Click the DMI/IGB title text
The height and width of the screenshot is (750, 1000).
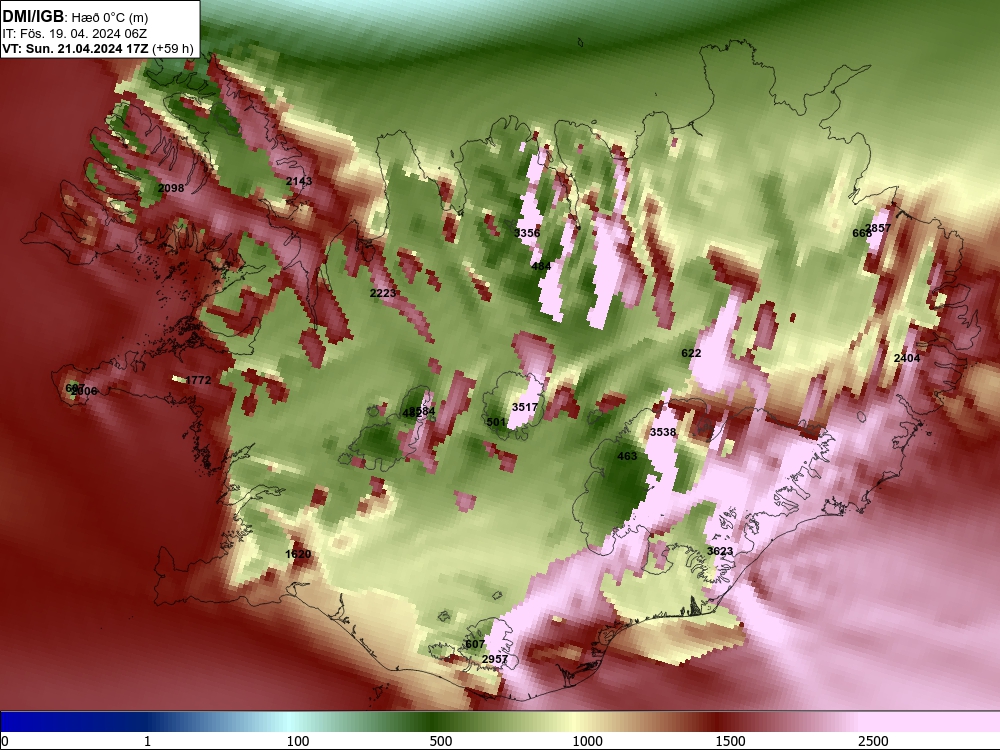33,16
